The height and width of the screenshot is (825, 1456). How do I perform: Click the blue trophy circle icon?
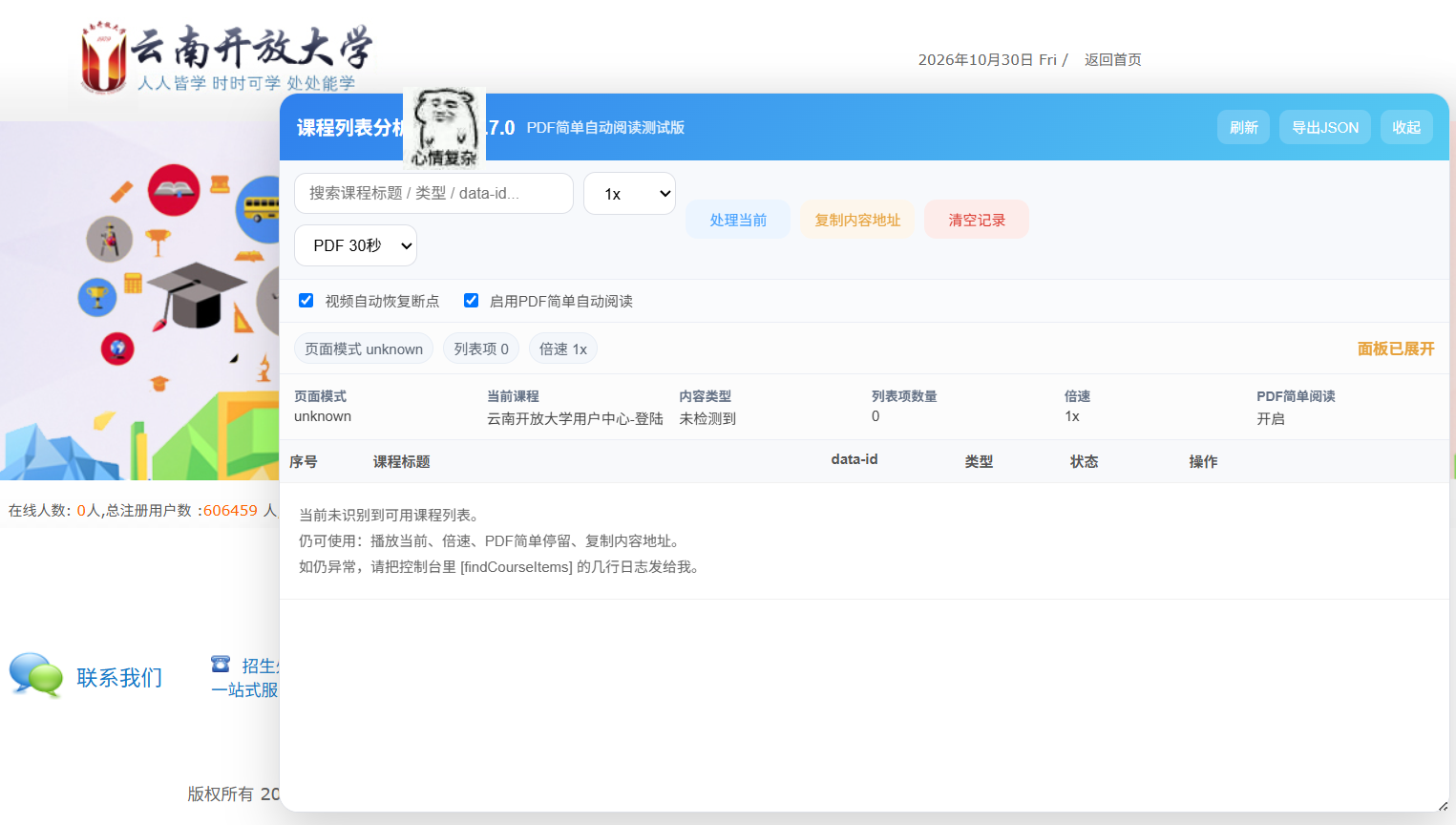[96, 297]
